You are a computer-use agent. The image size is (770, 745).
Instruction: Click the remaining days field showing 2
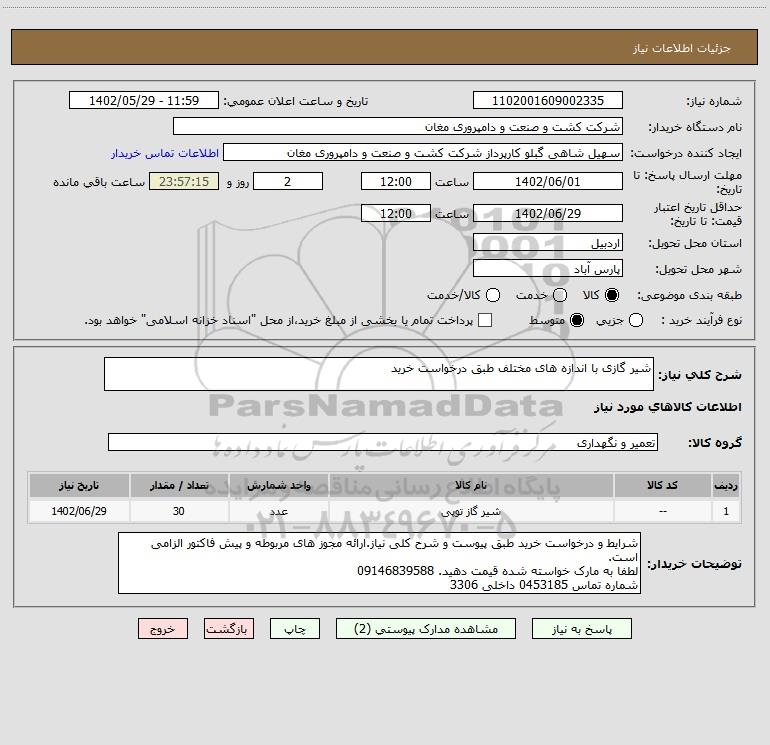pos(288,181)
